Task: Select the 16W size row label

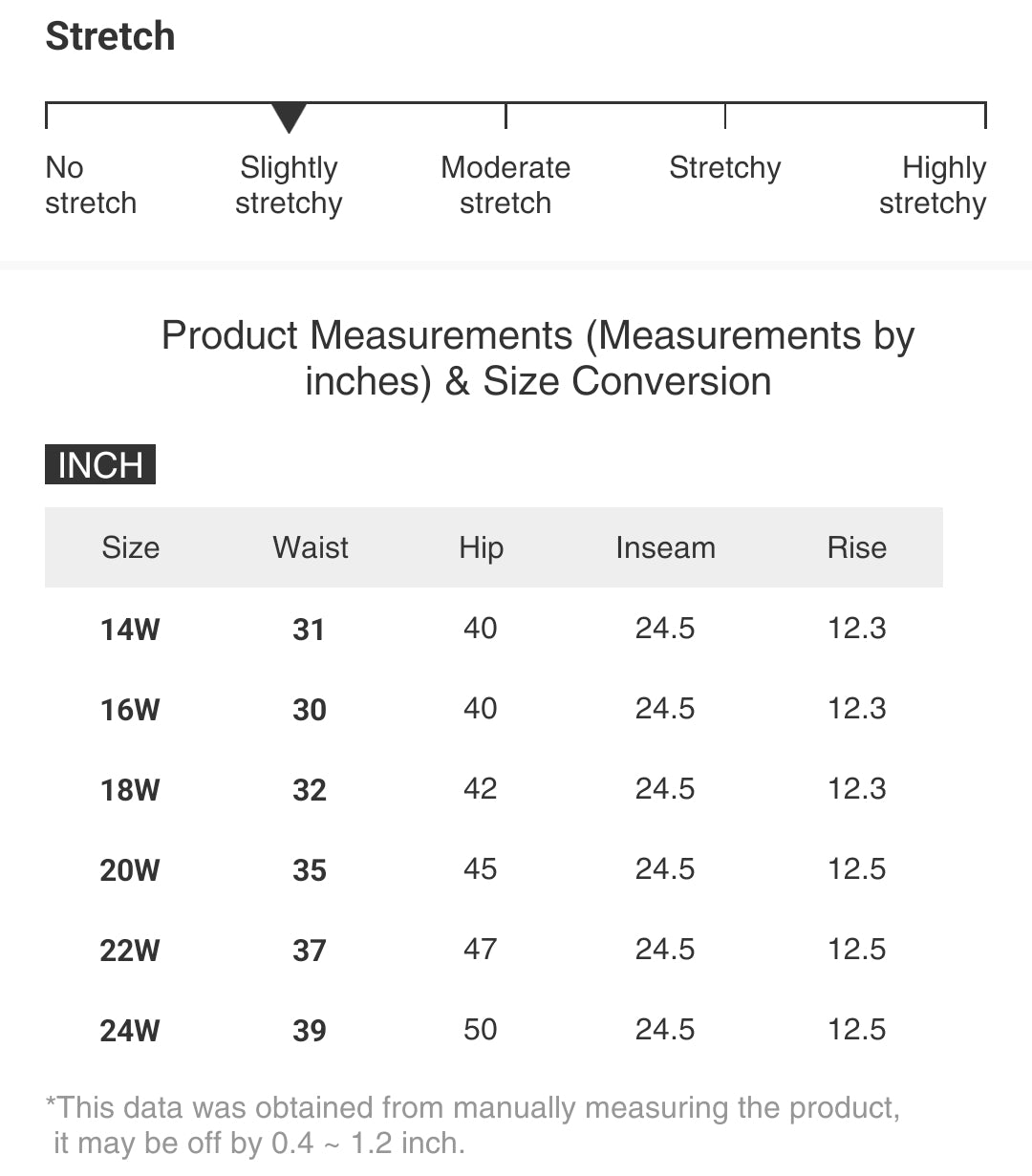Action: pos(130,710)
